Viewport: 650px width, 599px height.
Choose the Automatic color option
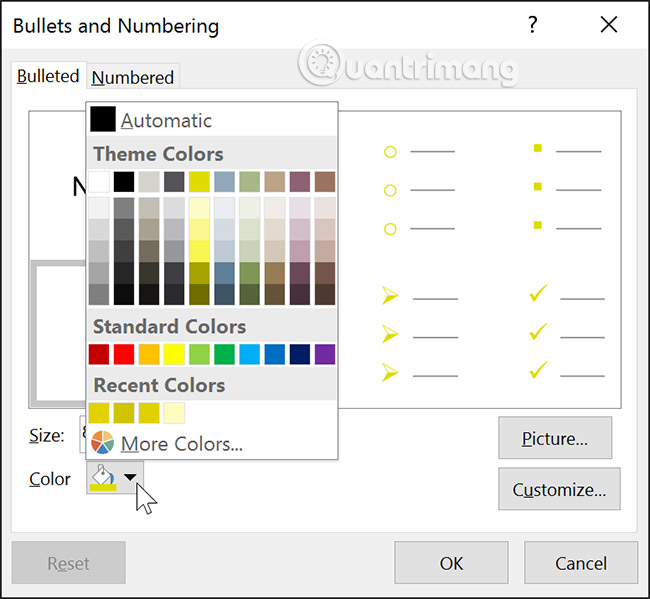point(212,120)
